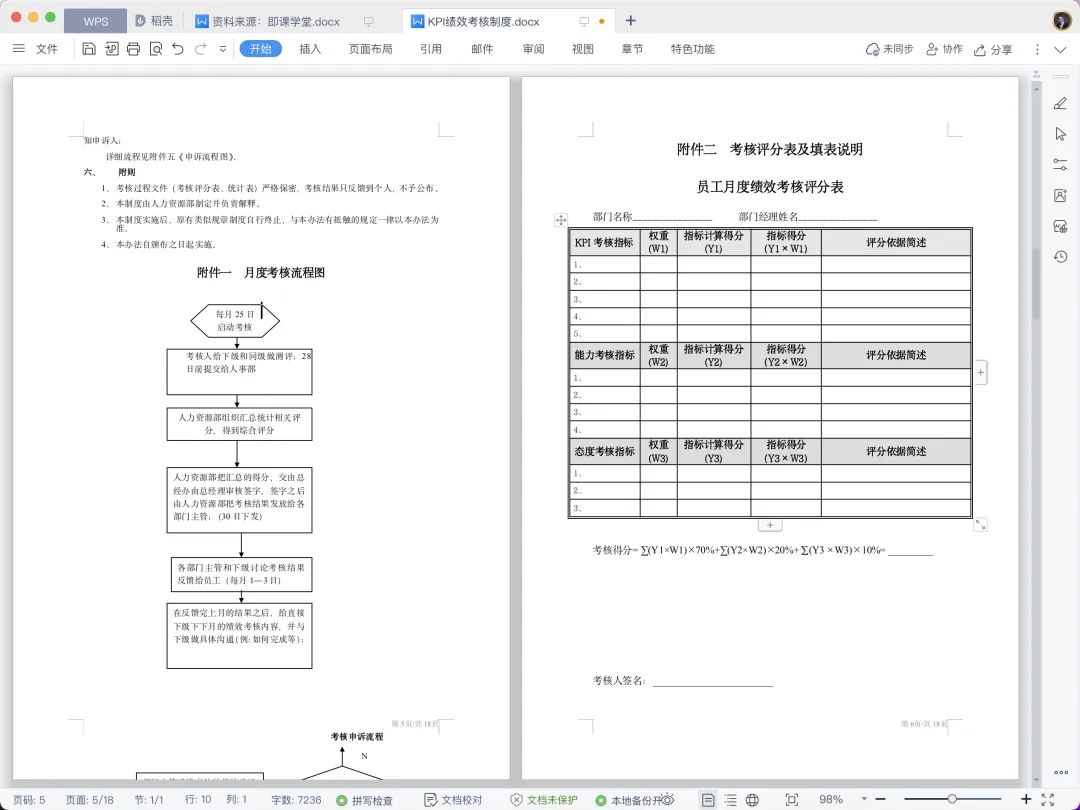
Task: Select the 开始 ribbon tab
Action: 260,49
